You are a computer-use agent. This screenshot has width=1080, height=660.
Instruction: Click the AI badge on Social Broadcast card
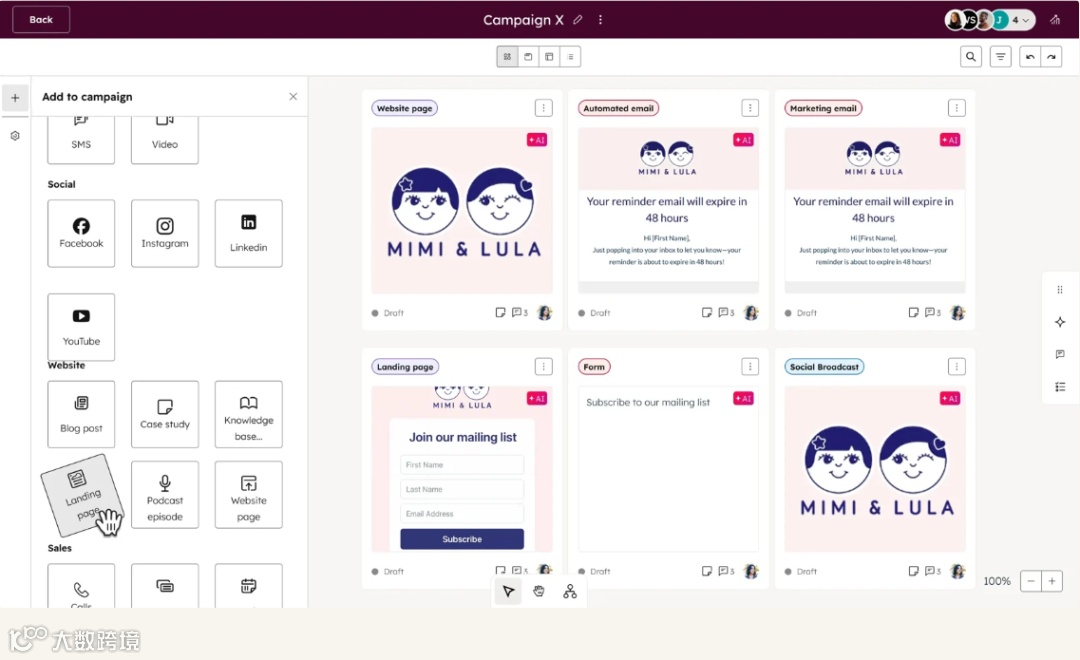[x=950, y=398]
